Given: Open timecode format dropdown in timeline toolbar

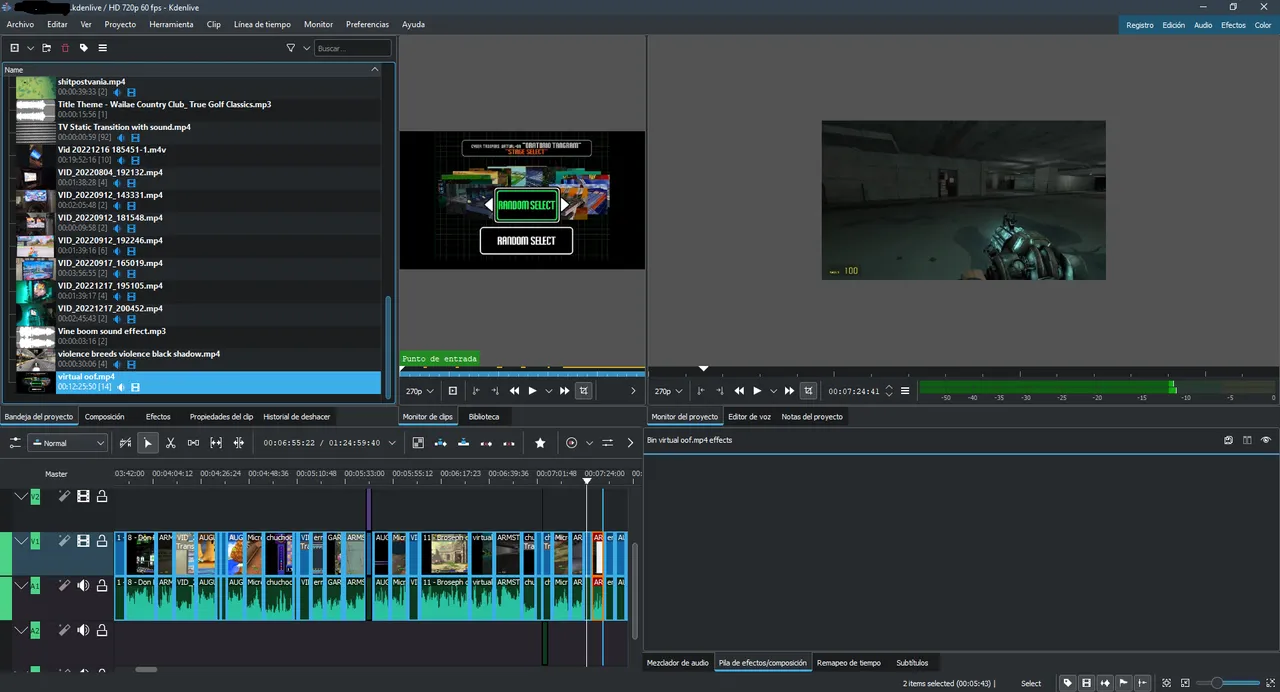Looking at the screenshot, I should [x=392, y=443].
